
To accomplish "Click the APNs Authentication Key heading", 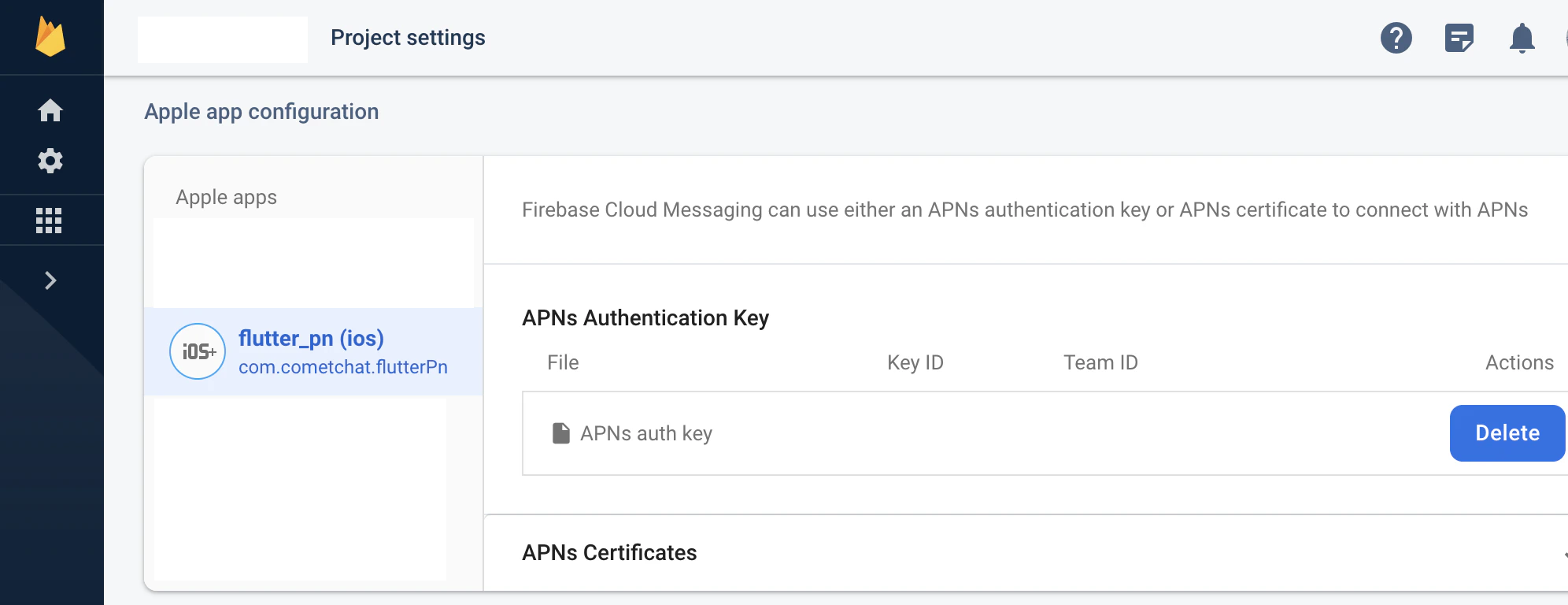I will (x=645, y=318).
